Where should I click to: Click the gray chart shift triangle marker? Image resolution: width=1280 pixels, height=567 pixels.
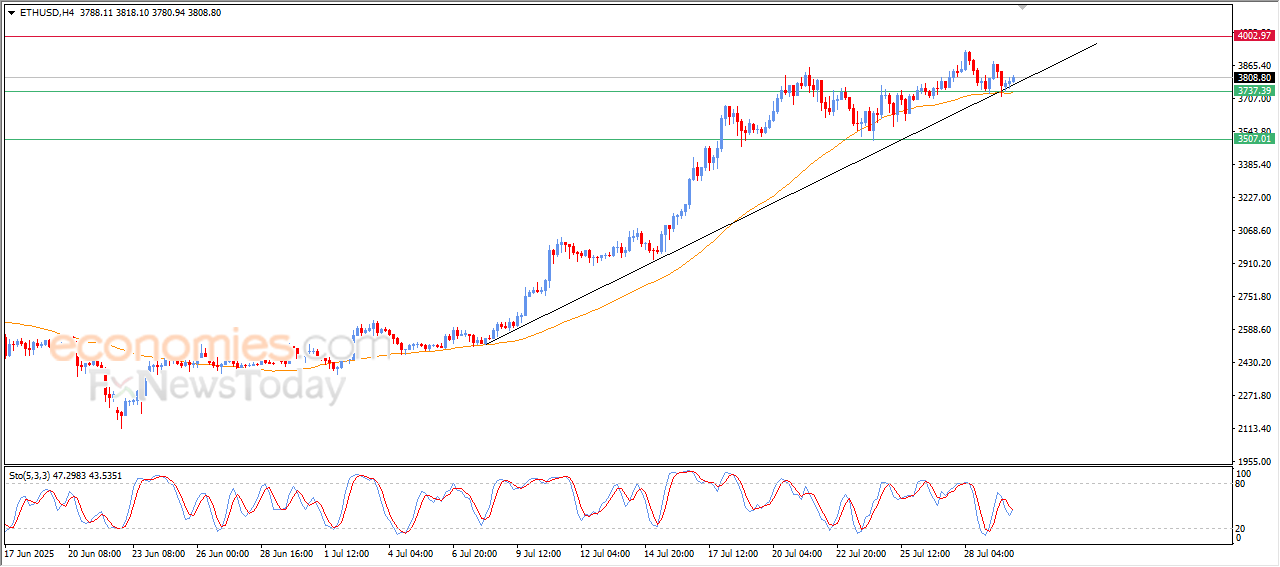pyautogui.click(x=1022, y=7)
